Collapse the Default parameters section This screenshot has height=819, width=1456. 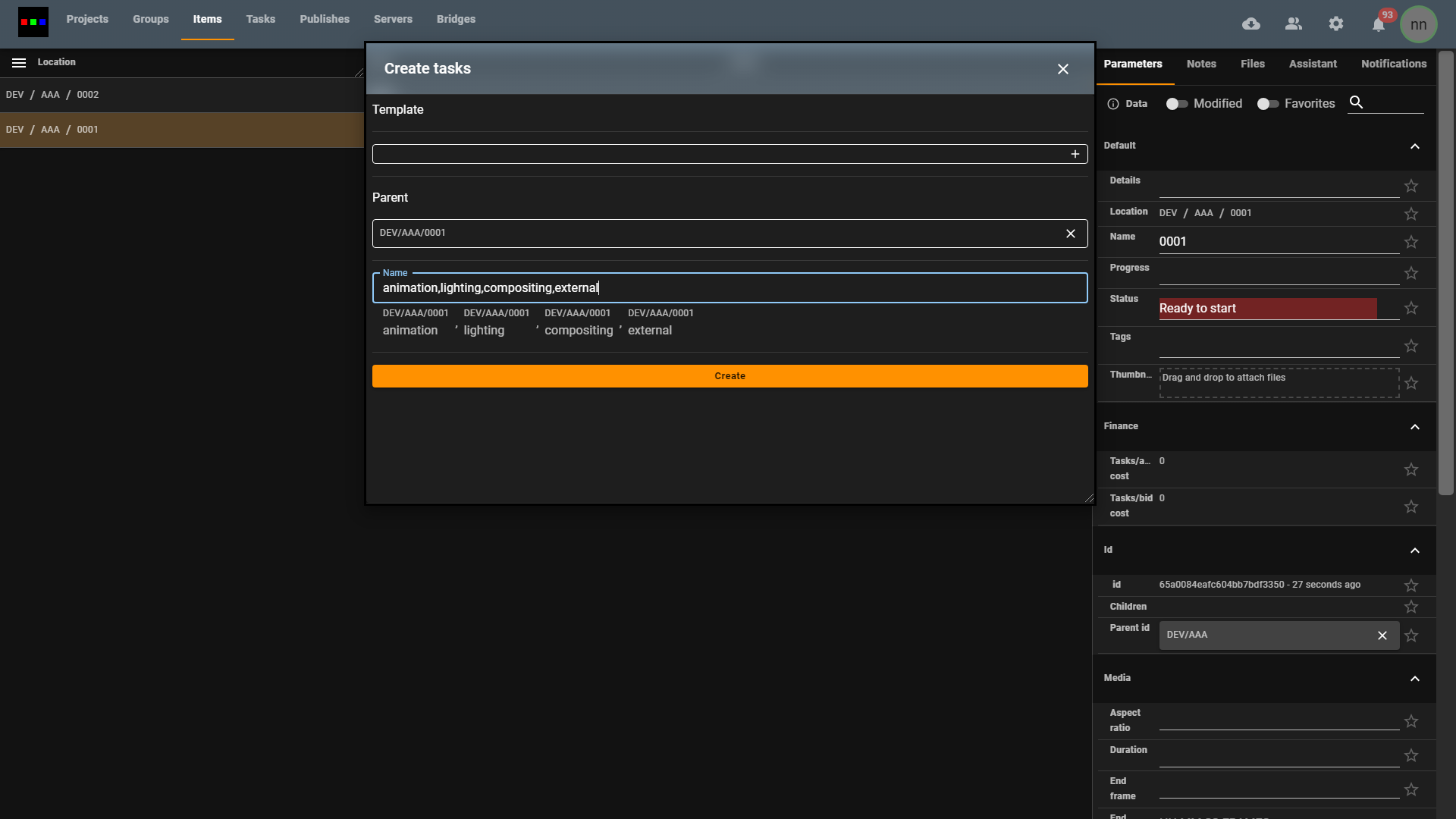[x=1415, y=146]
